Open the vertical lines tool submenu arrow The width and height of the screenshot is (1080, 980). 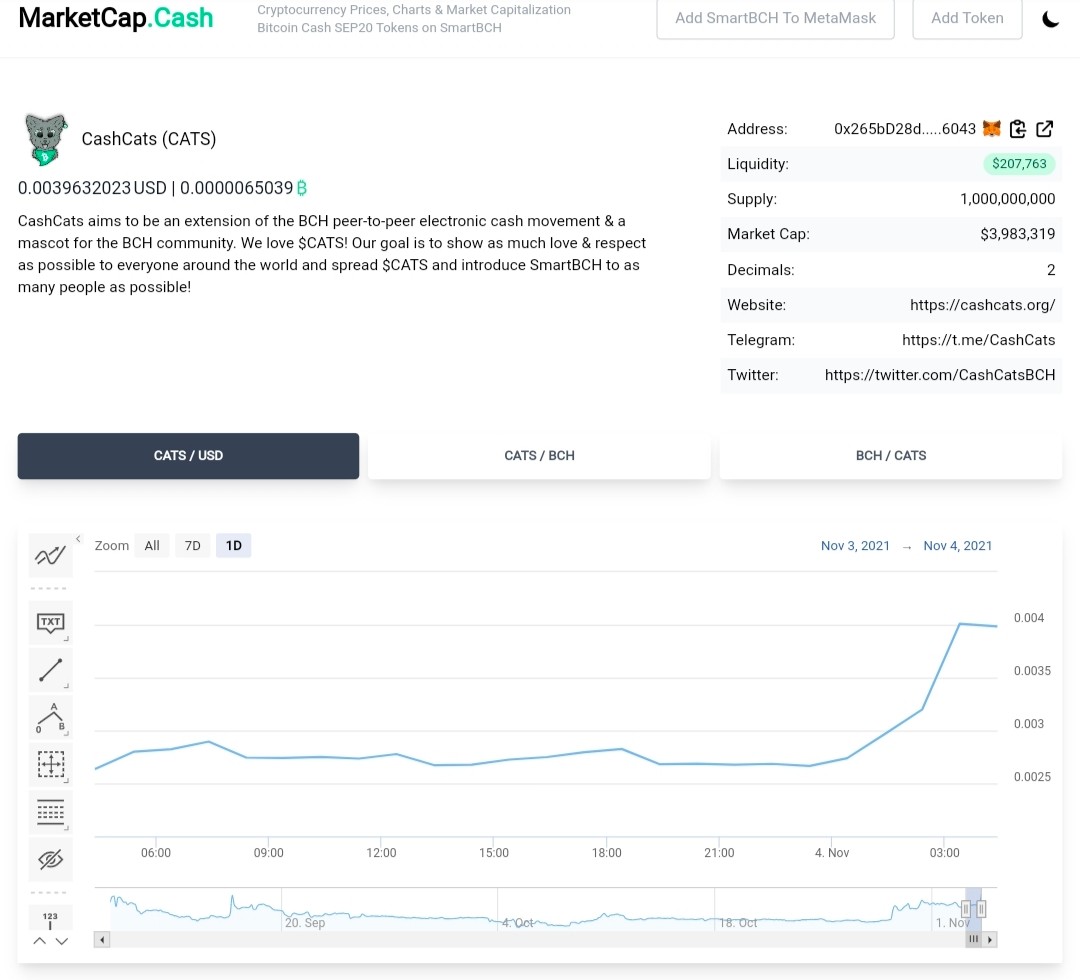coord(67,828)
